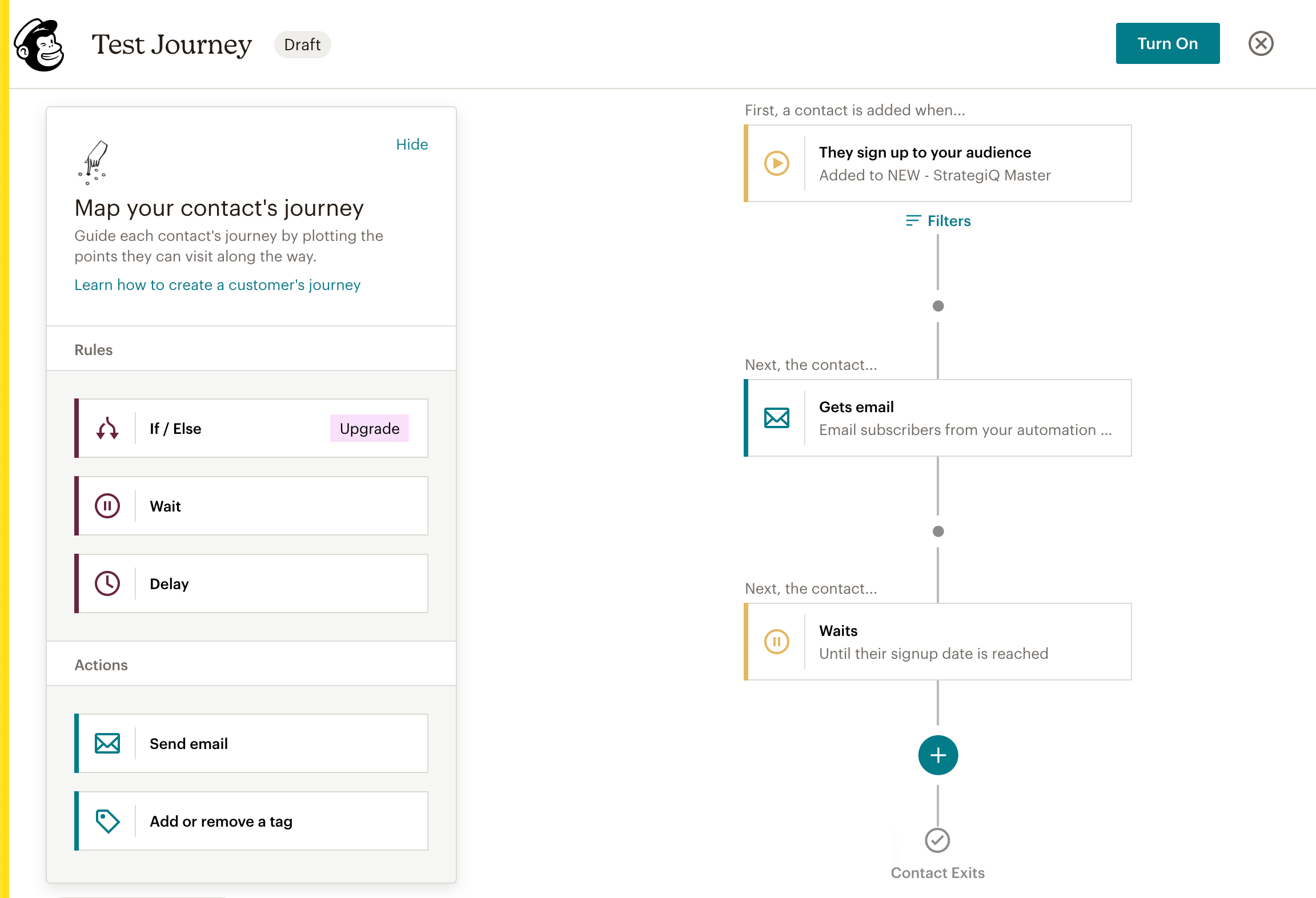1316x898 pixels.
Task: Click the Add or remove a tag icon
Action: [x=108, y=821]
